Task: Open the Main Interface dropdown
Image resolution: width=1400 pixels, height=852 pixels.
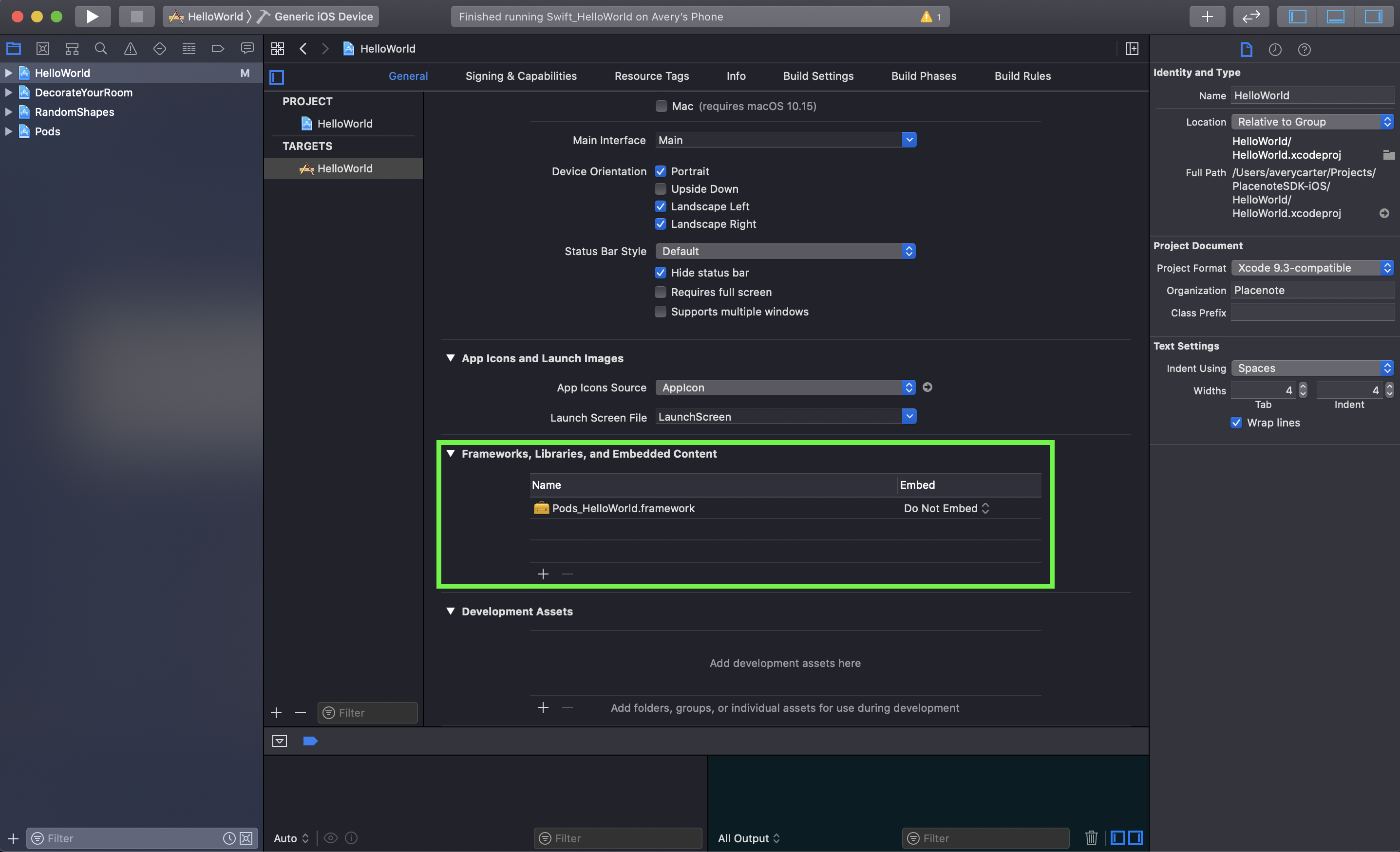Action: point(909,140)
